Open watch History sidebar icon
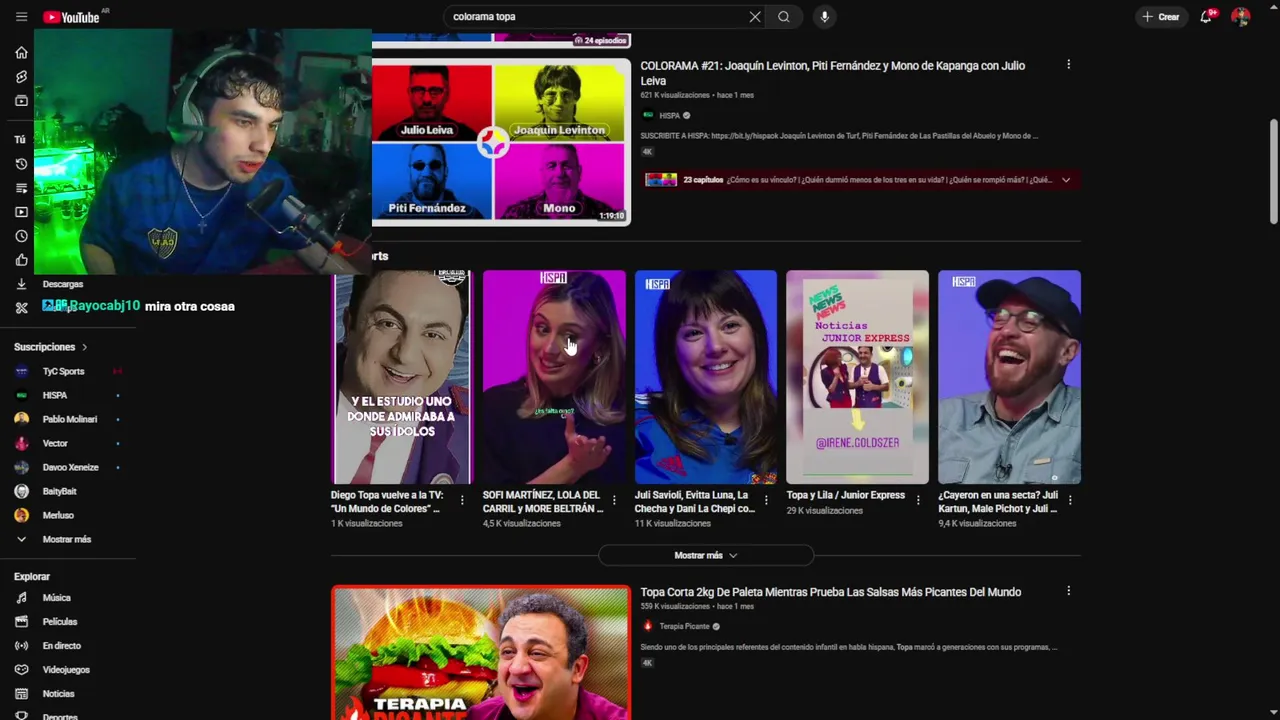The height and width of the screenshot is (720, 1280). coord(21,164)
